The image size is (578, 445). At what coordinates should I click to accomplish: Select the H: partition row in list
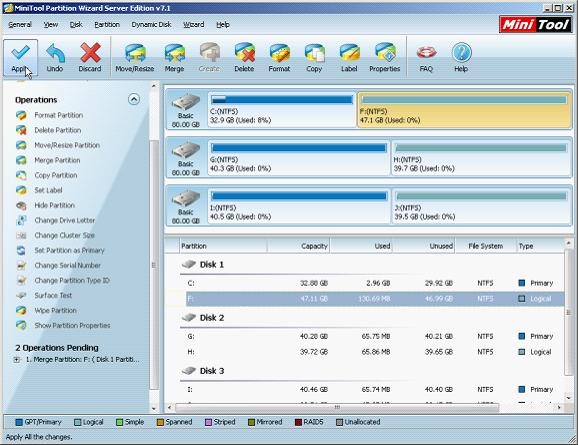coord(375,352)
